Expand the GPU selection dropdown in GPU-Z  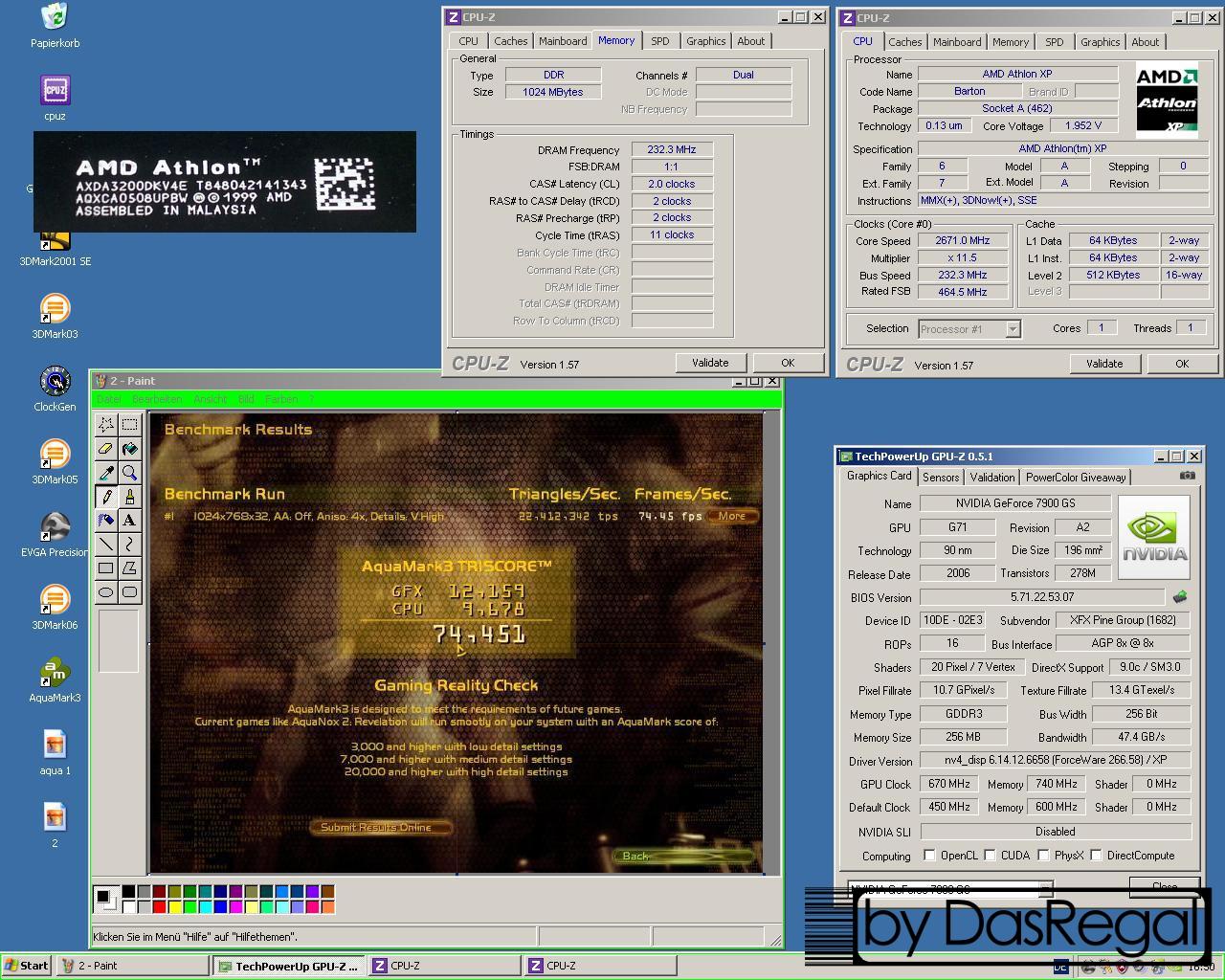[x=1045, y=887]
